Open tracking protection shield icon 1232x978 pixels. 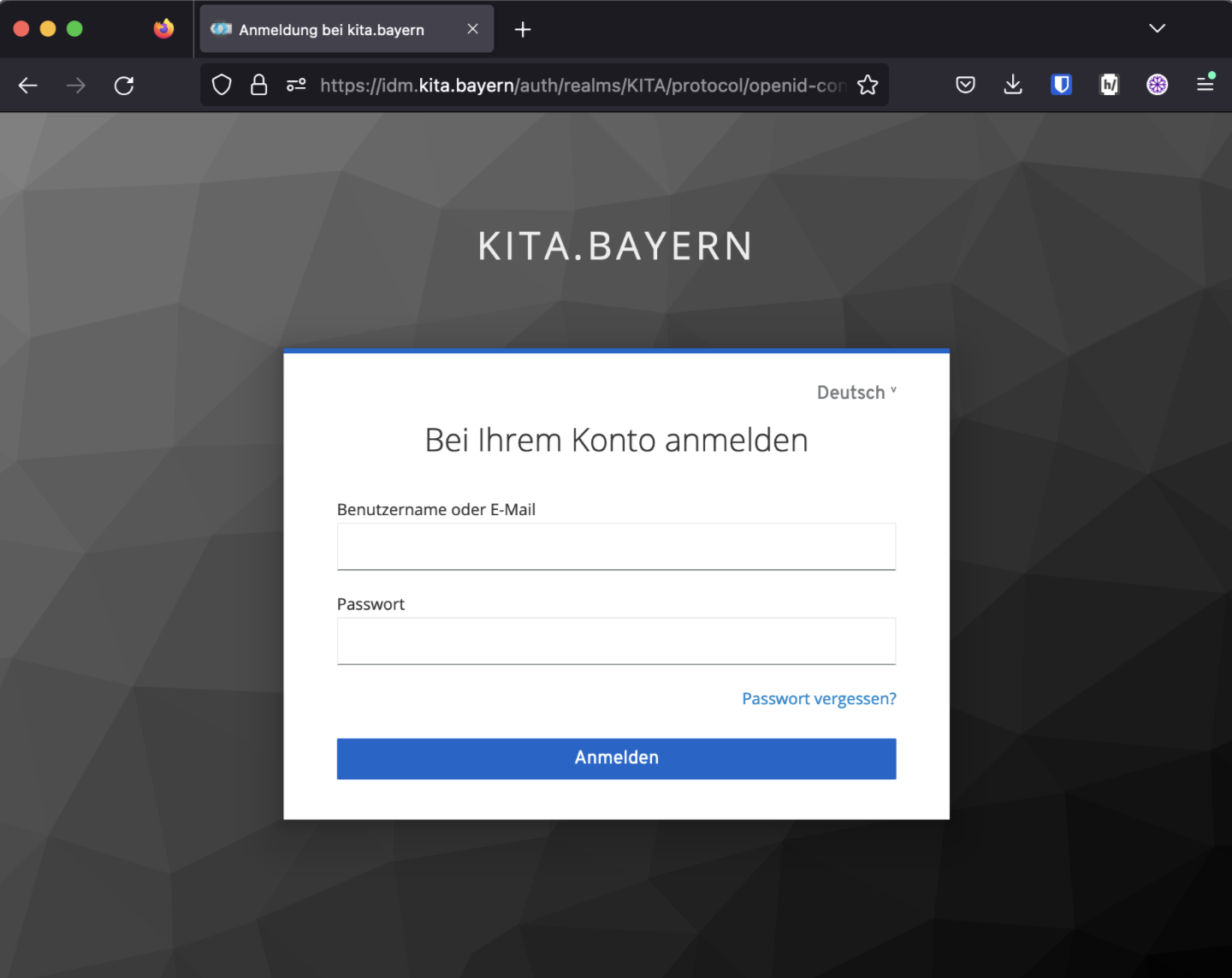click(x=222, y=85)
